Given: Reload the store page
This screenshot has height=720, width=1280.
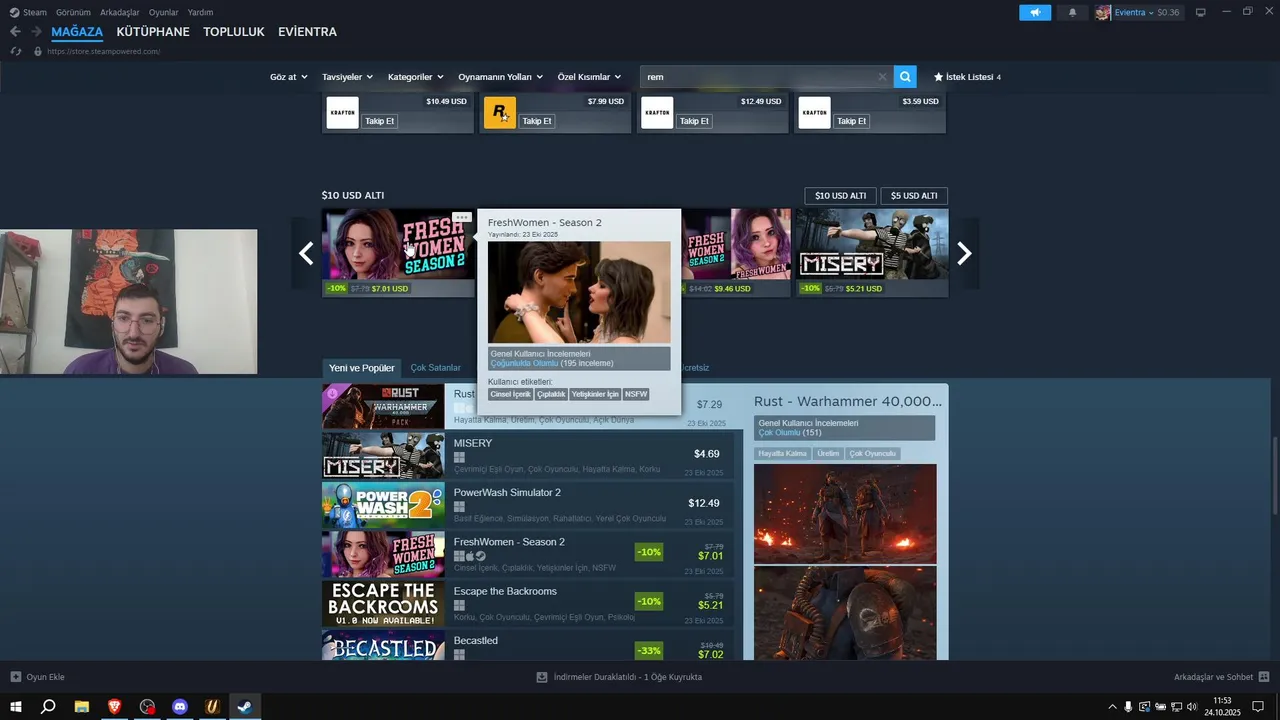Looking at the screenshot, I should tap(15, 51).
